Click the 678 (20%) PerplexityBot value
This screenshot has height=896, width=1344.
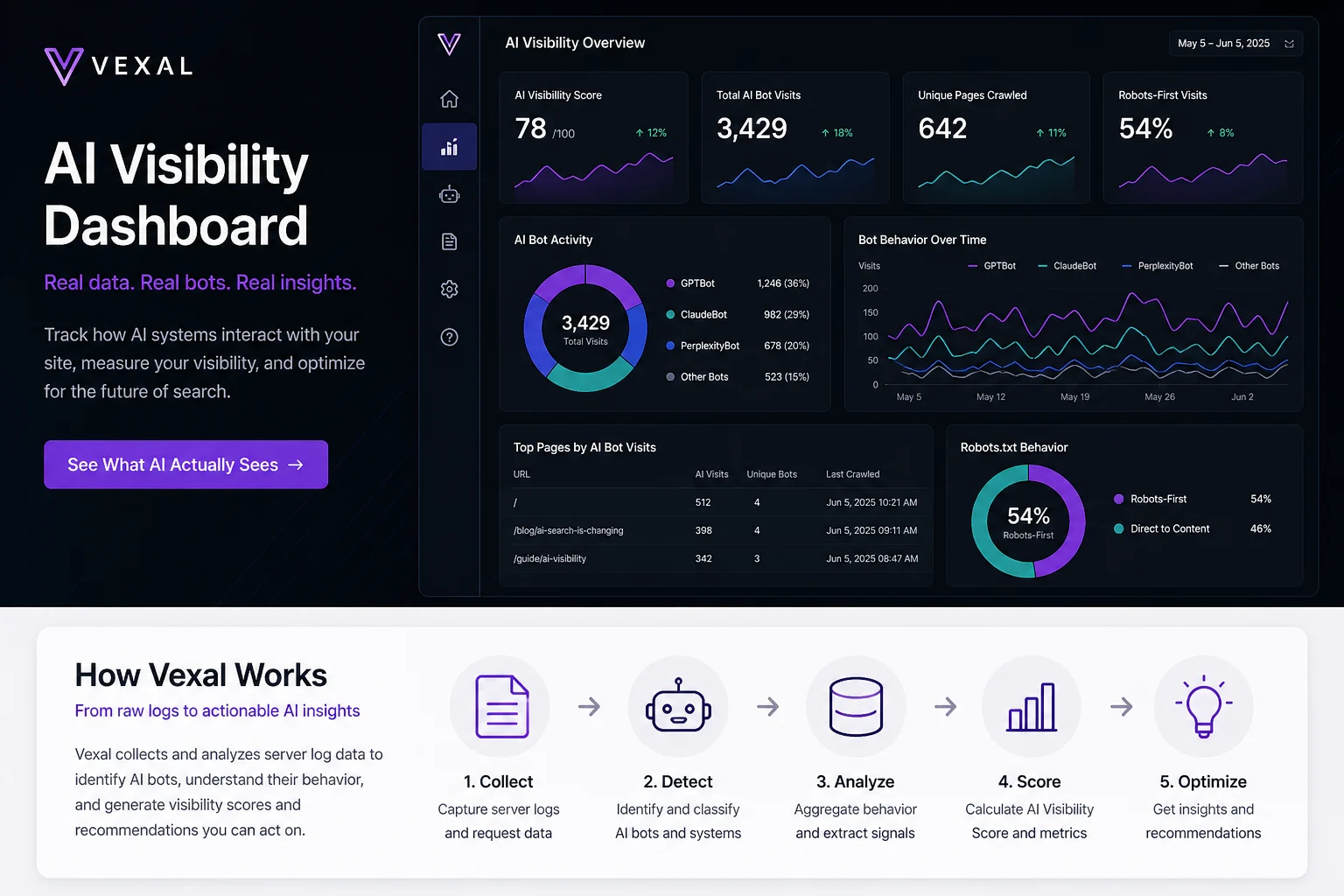point(787,346)
